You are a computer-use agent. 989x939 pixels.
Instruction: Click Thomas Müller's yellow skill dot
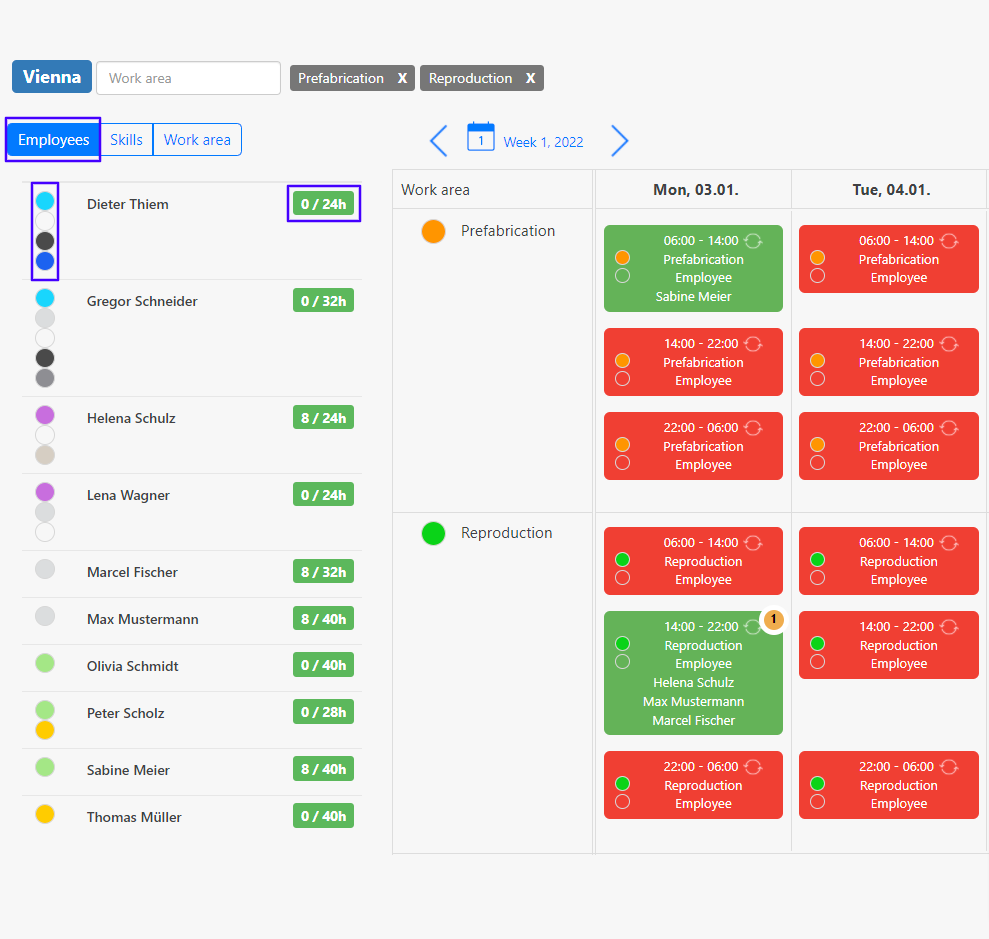click(45, 814)
